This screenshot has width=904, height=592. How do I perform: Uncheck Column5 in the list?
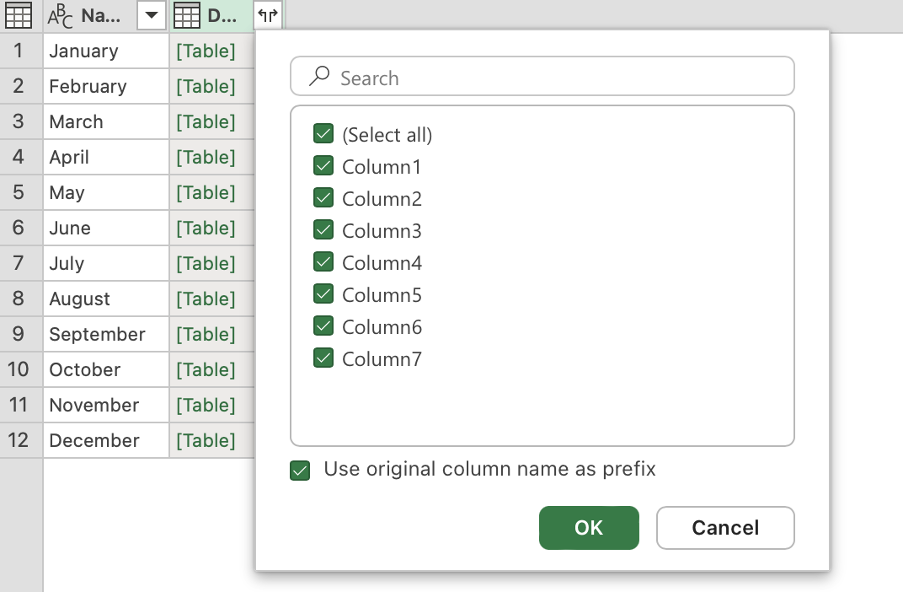323,294
